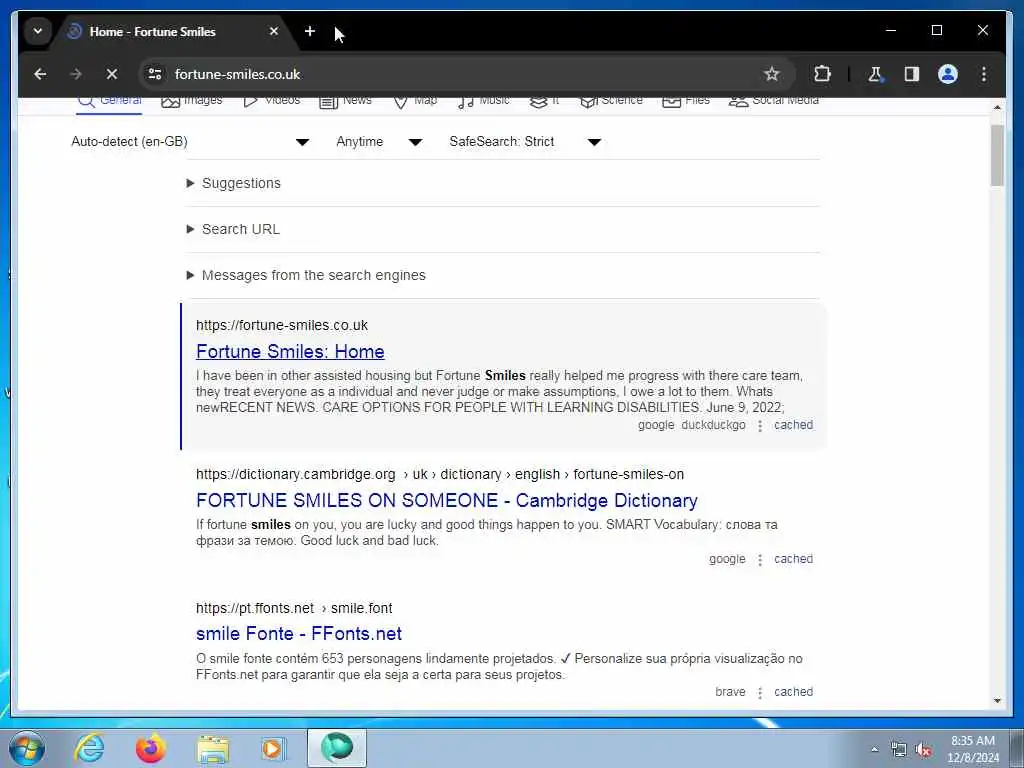Click the page scrollbar thumb
The image size is (1024, 768).
click(x=997, y=155)
